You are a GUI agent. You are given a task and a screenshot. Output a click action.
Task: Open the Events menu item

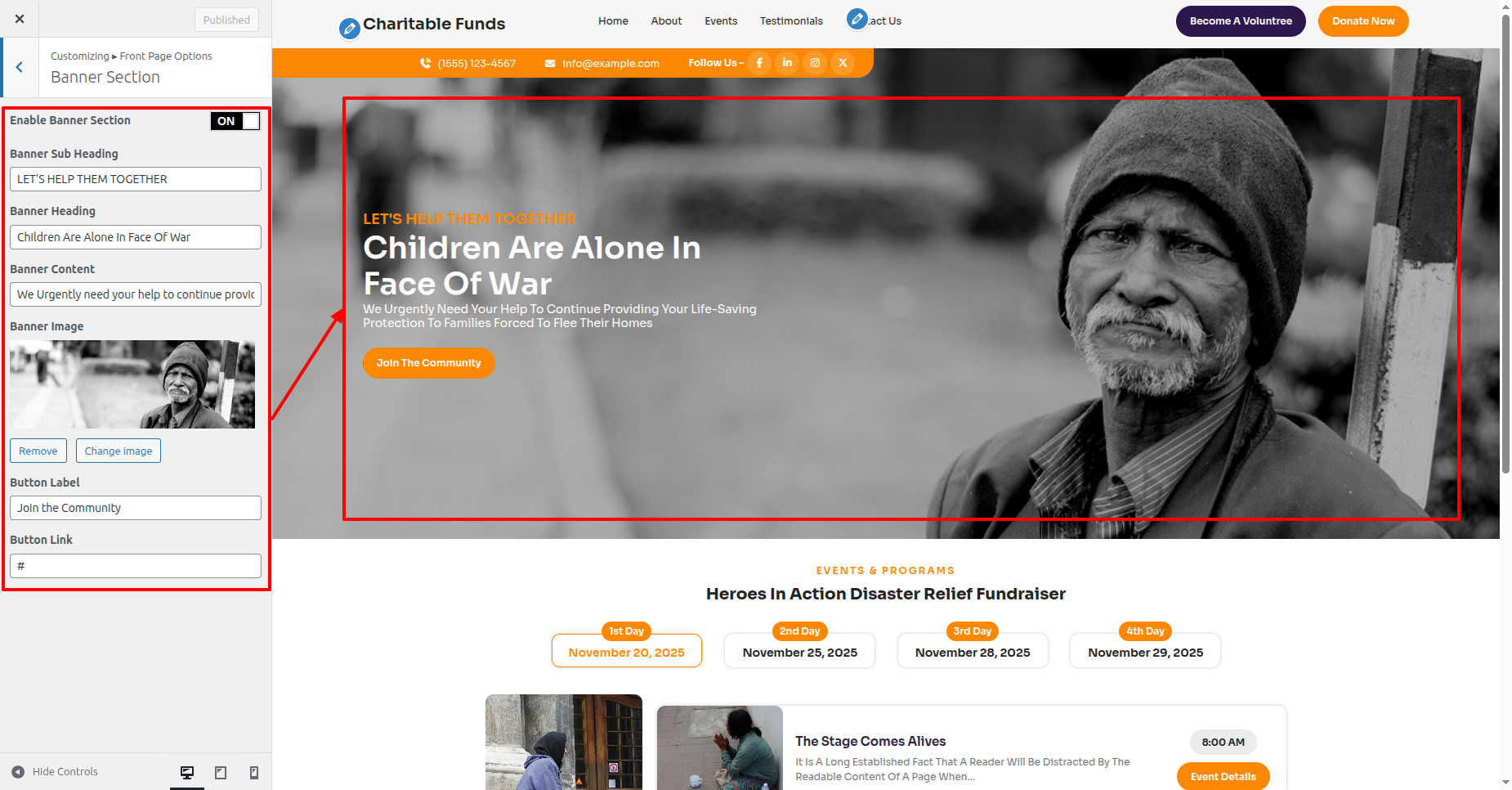click(x=721, y=21)
